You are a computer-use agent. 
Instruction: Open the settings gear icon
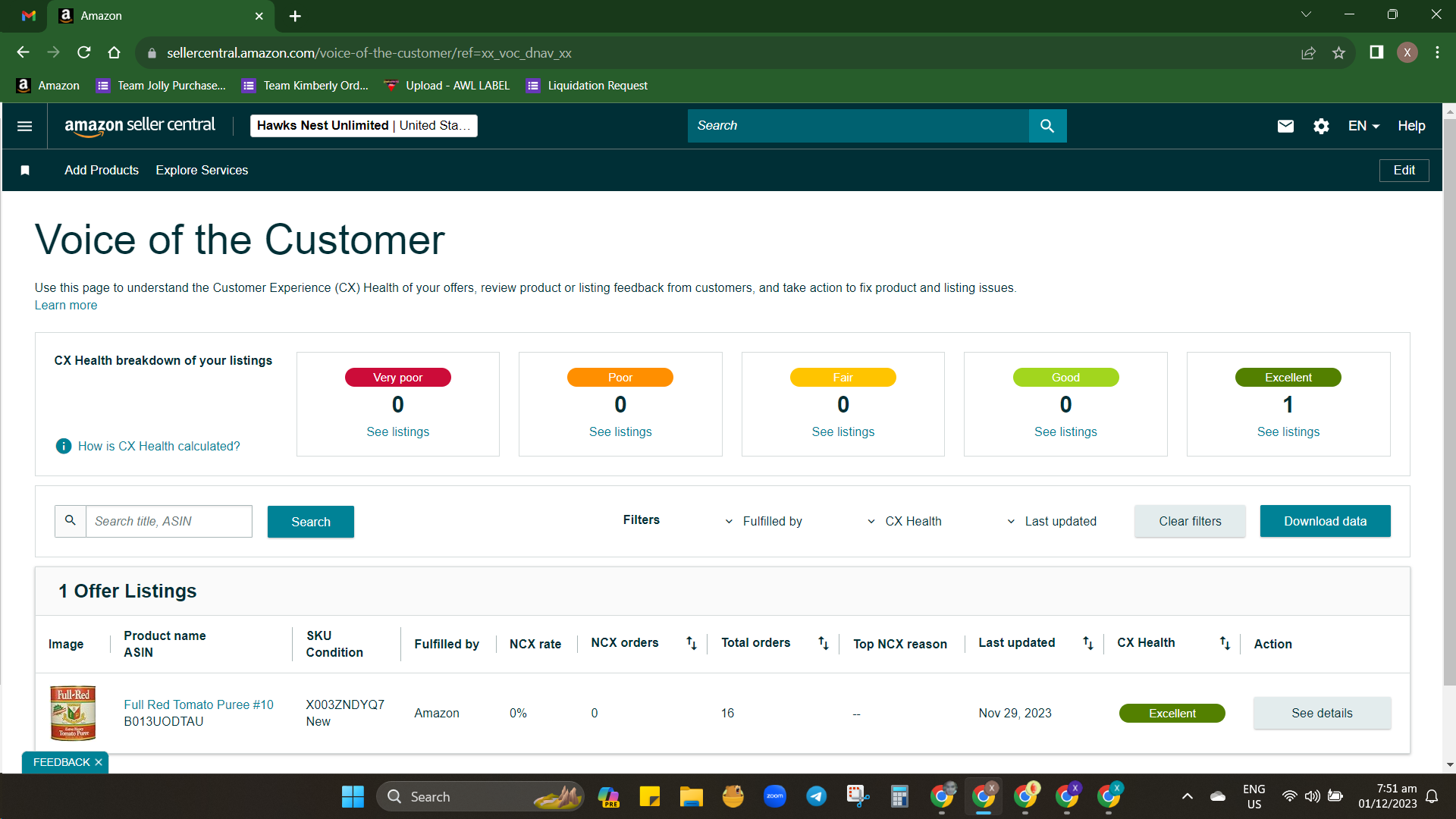click(x=1321, y=126)
